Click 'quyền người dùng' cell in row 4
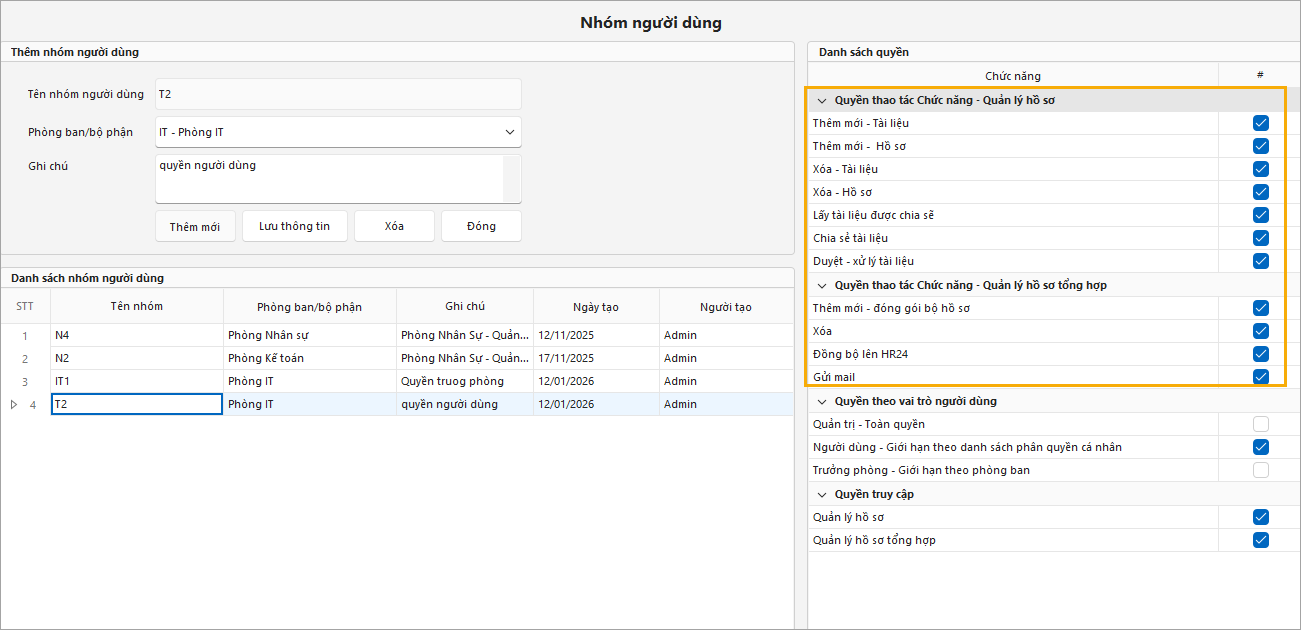The width and height of the screenshot is (1301, 630). click(465, 404)
